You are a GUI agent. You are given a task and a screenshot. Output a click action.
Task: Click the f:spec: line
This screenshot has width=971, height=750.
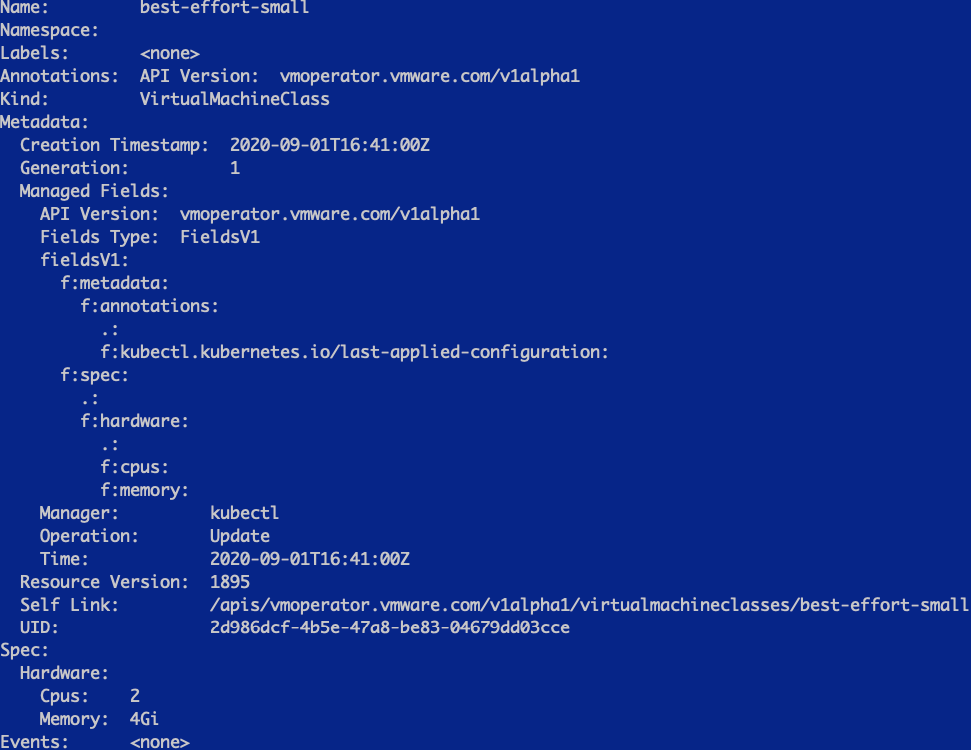click(x=94, y=375)
